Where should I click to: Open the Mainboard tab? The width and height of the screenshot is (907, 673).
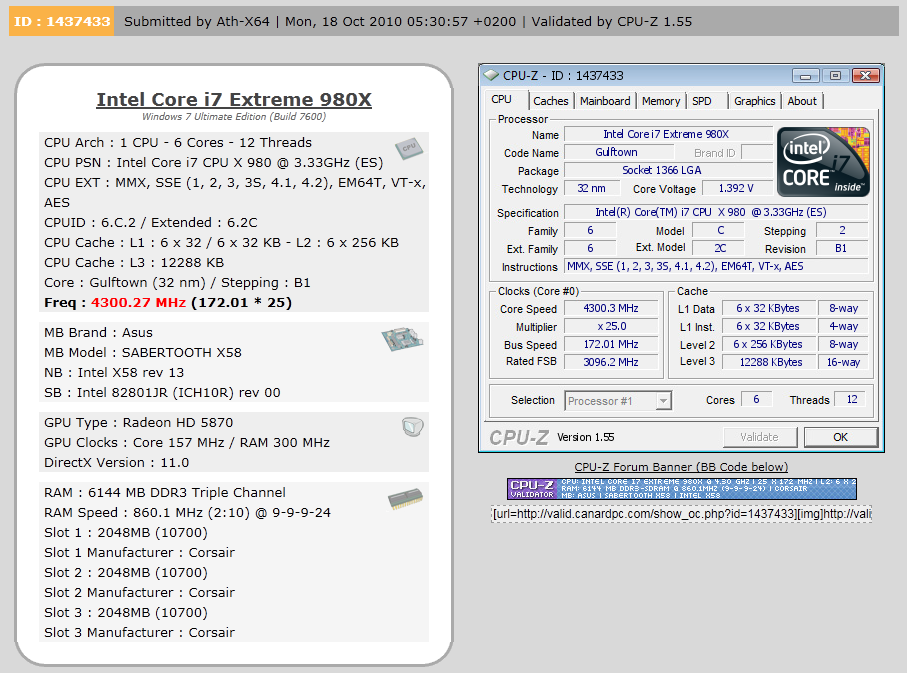(605, 101)
